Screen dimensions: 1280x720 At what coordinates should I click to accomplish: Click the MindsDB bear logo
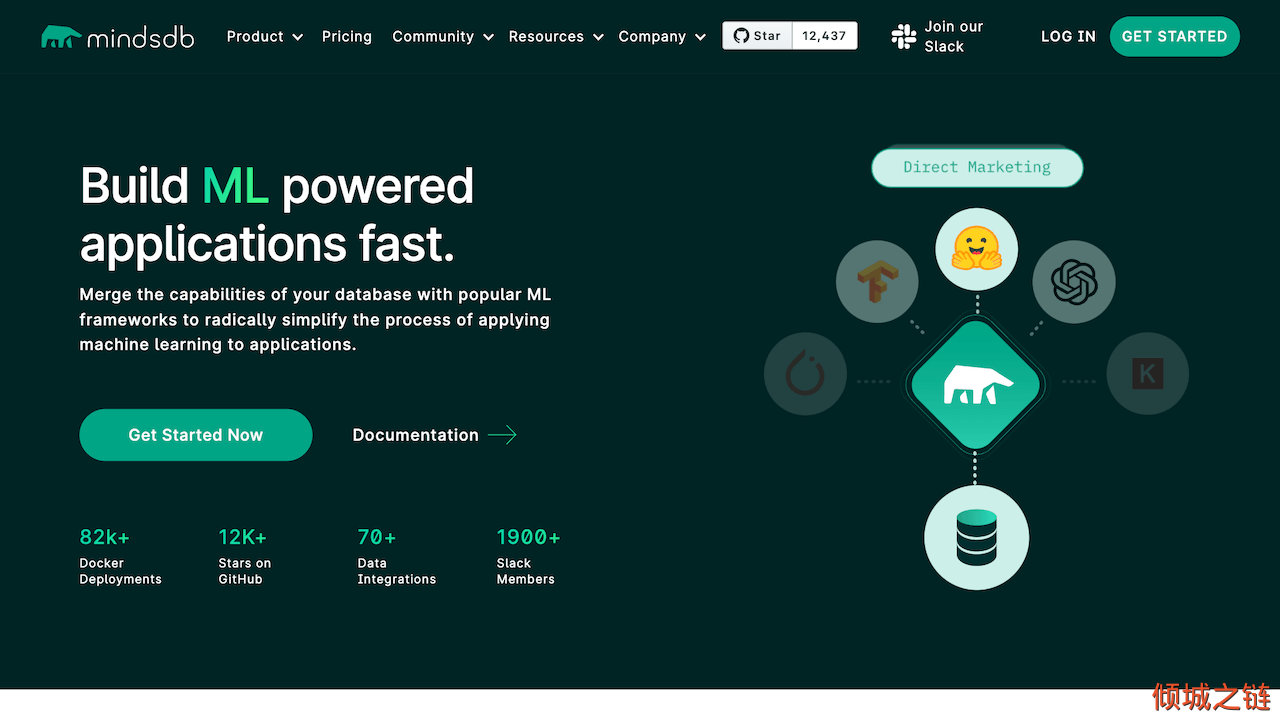pyautogui.click(x=60, y=37)
